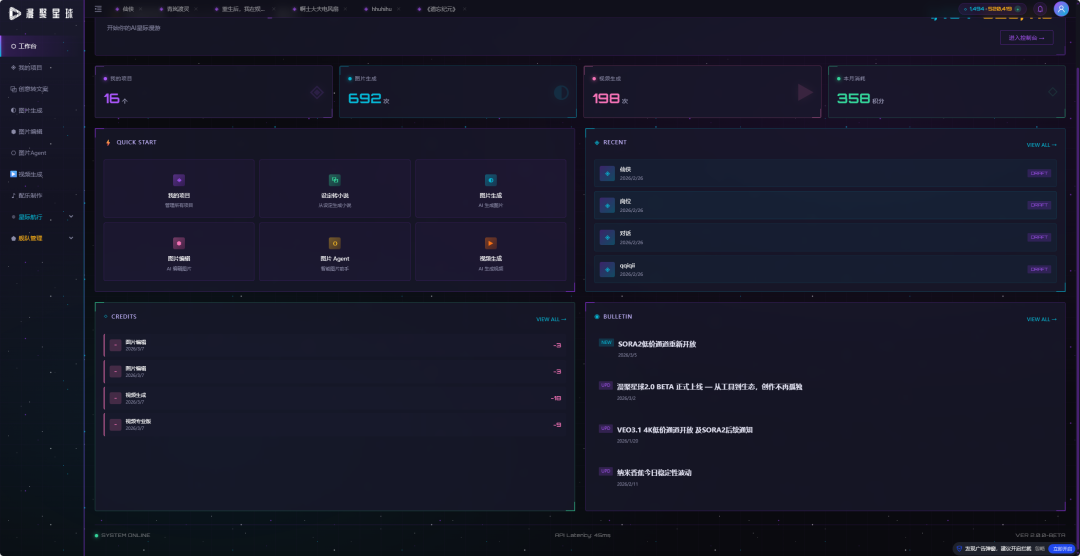Click -9 value in 视频专业版 credits row
The width and height of the screenshot is (1080, 556).
tap(557, 424)
